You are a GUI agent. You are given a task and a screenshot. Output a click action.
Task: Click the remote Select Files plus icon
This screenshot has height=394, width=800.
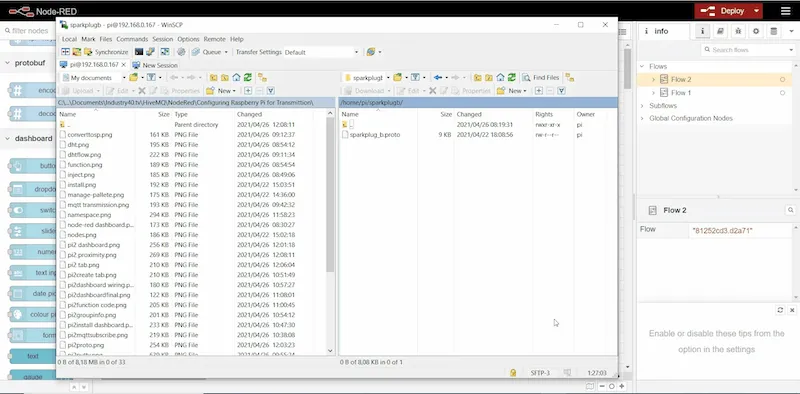coord(538,91)
